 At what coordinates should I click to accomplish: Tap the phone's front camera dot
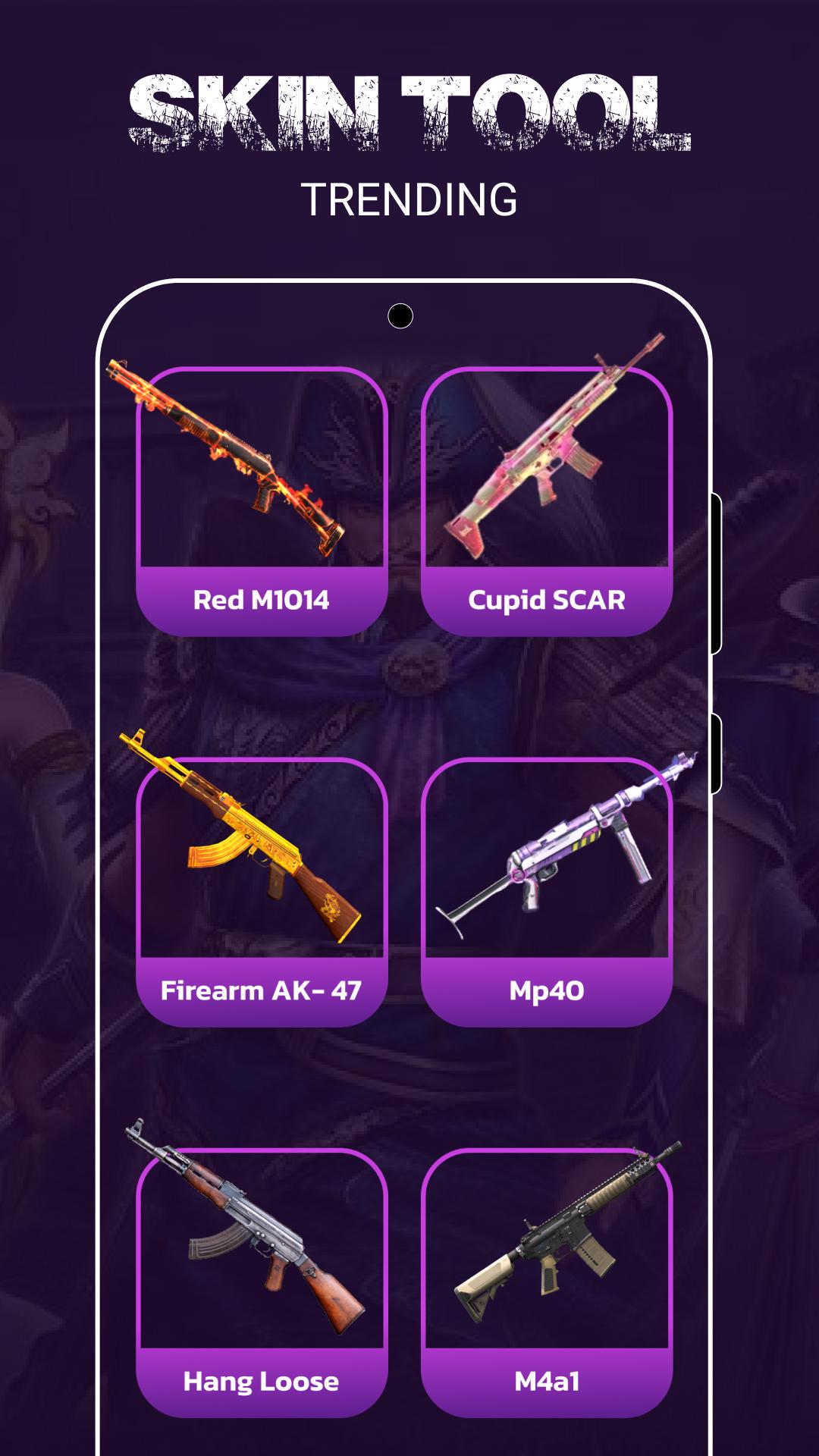coord(400,315)
